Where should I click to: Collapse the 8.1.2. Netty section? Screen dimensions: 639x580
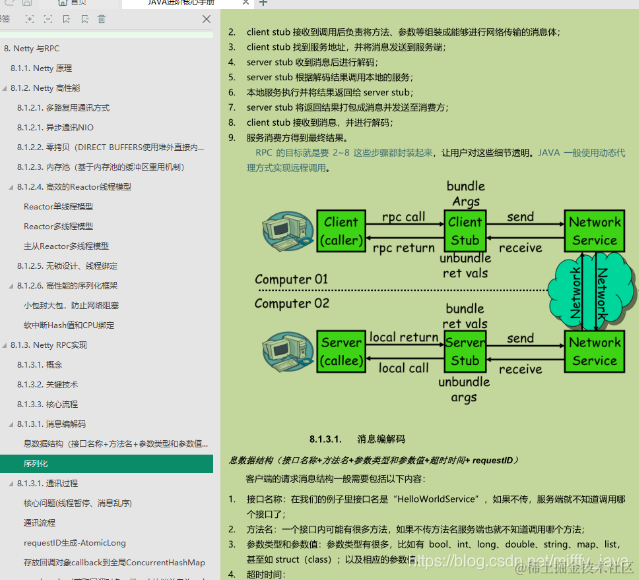point(5,88)
